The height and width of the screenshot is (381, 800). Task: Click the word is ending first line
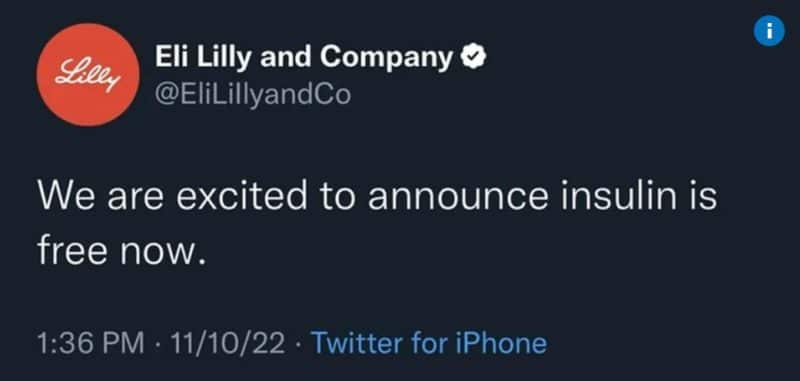click(x=702, y=196)
